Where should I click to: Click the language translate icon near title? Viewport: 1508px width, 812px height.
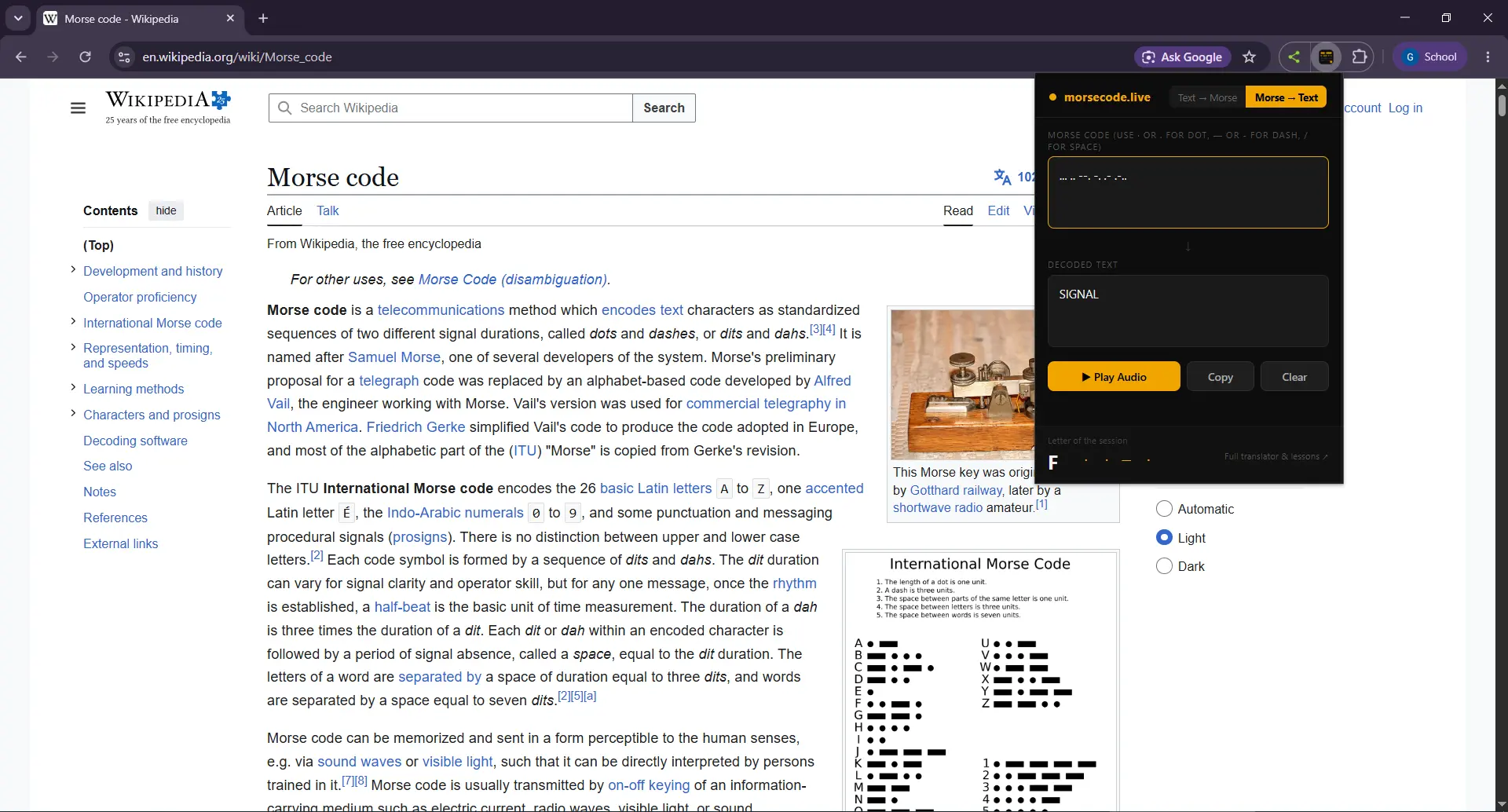coord(1002,177)
